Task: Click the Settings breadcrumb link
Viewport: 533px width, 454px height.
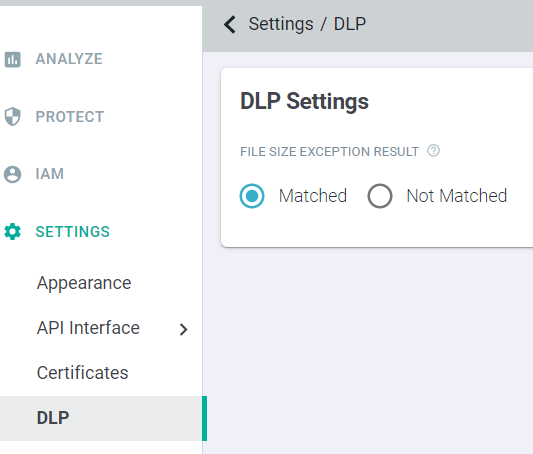Action: pyautogui.click(x=281, y=24)
